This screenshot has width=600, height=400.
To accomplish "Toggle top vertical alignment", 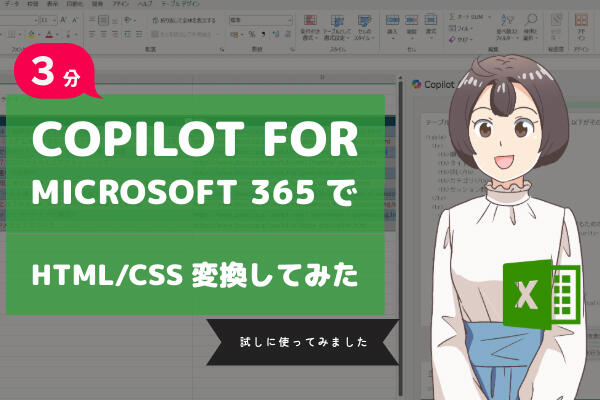I will pyautogui.click(x=92, y=20).
